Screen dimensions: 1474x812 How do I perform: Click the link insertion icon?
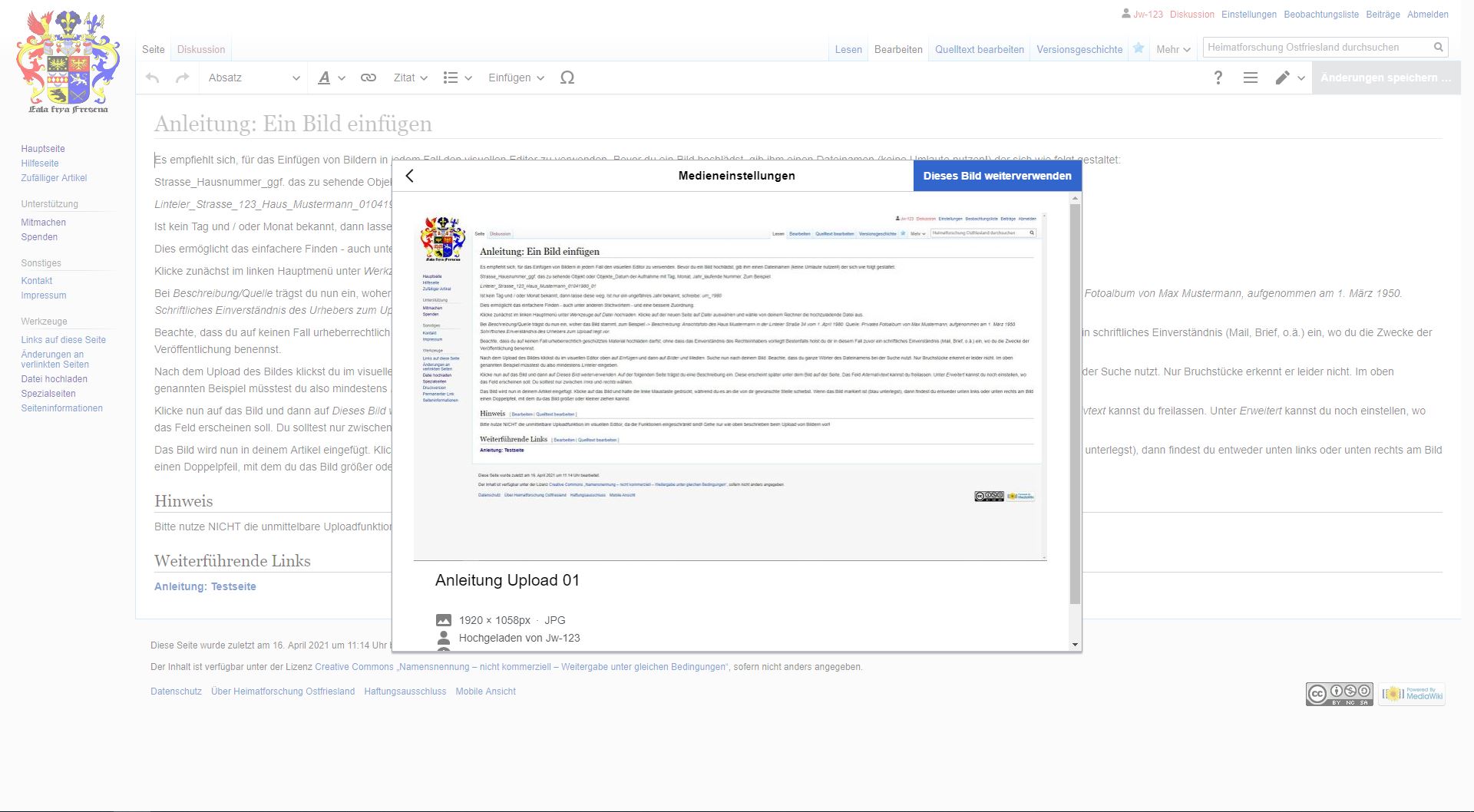tap(368, 78)
